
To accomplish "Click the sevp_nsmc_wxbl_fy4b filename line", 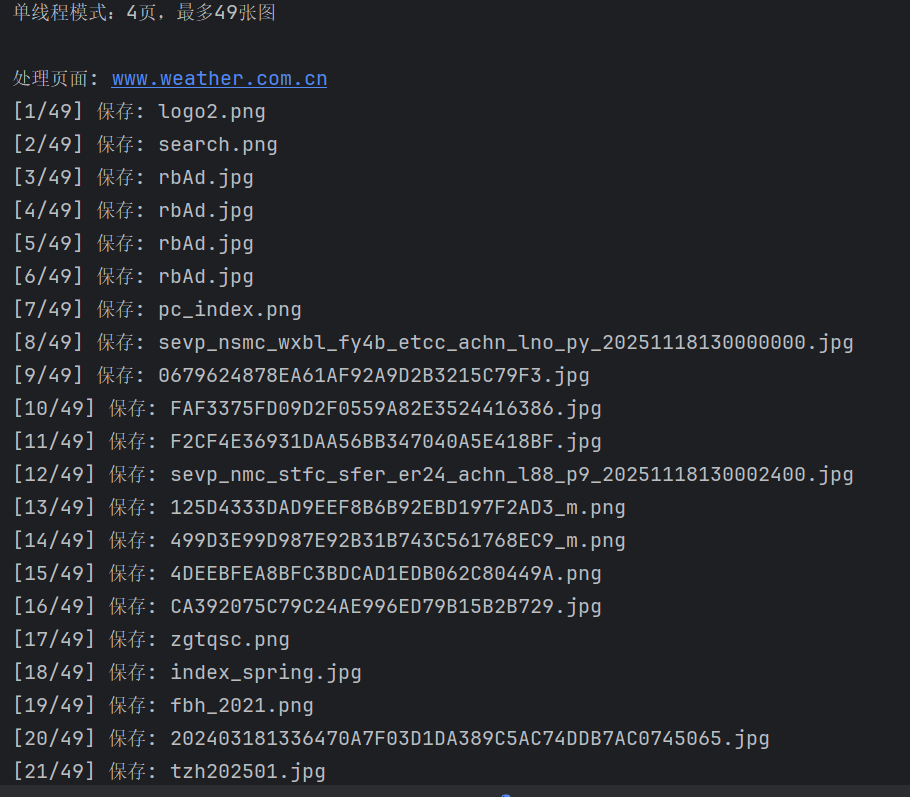I will click(433, 342).
